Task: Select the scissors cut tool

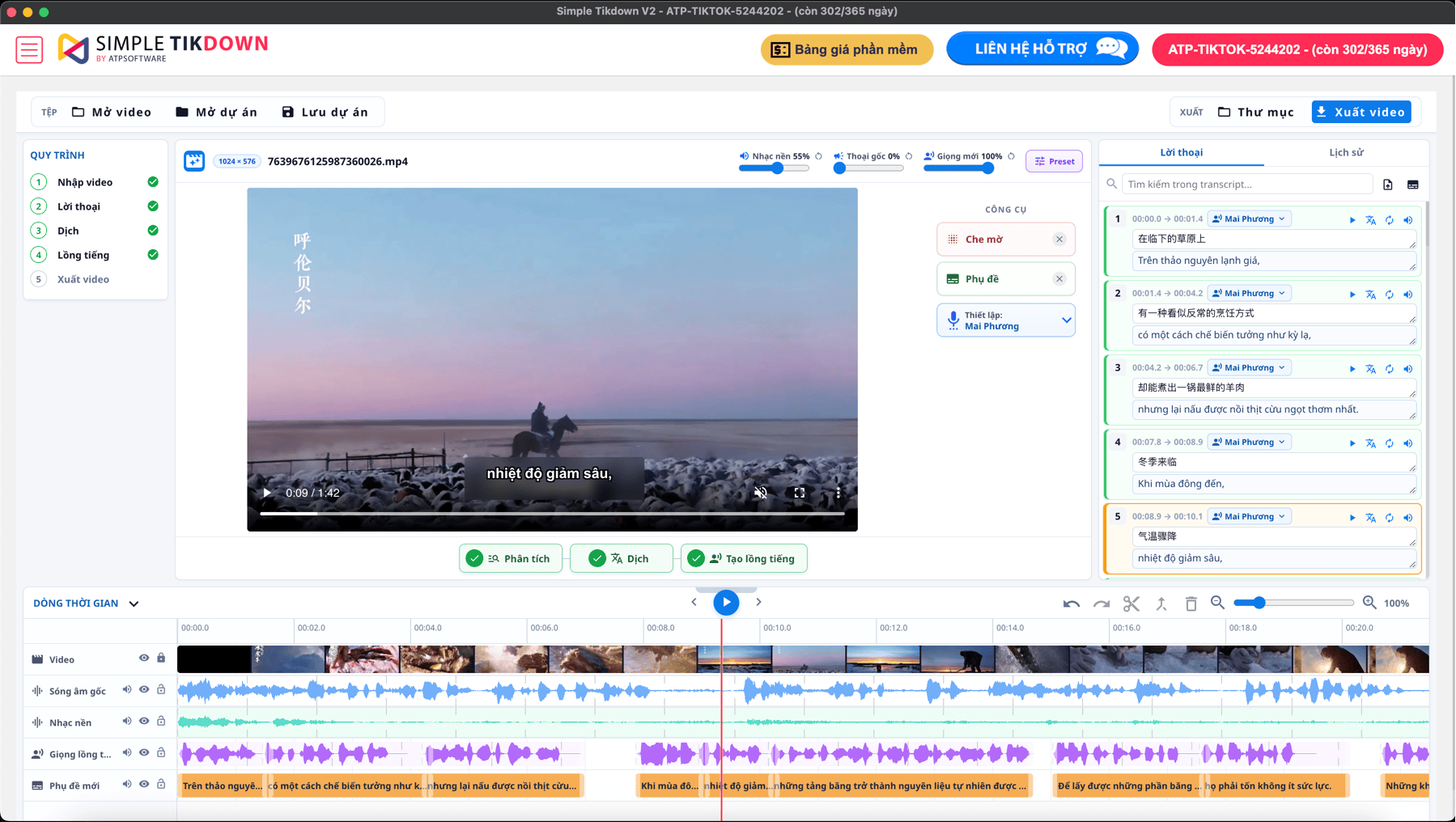Action: 1131,604
